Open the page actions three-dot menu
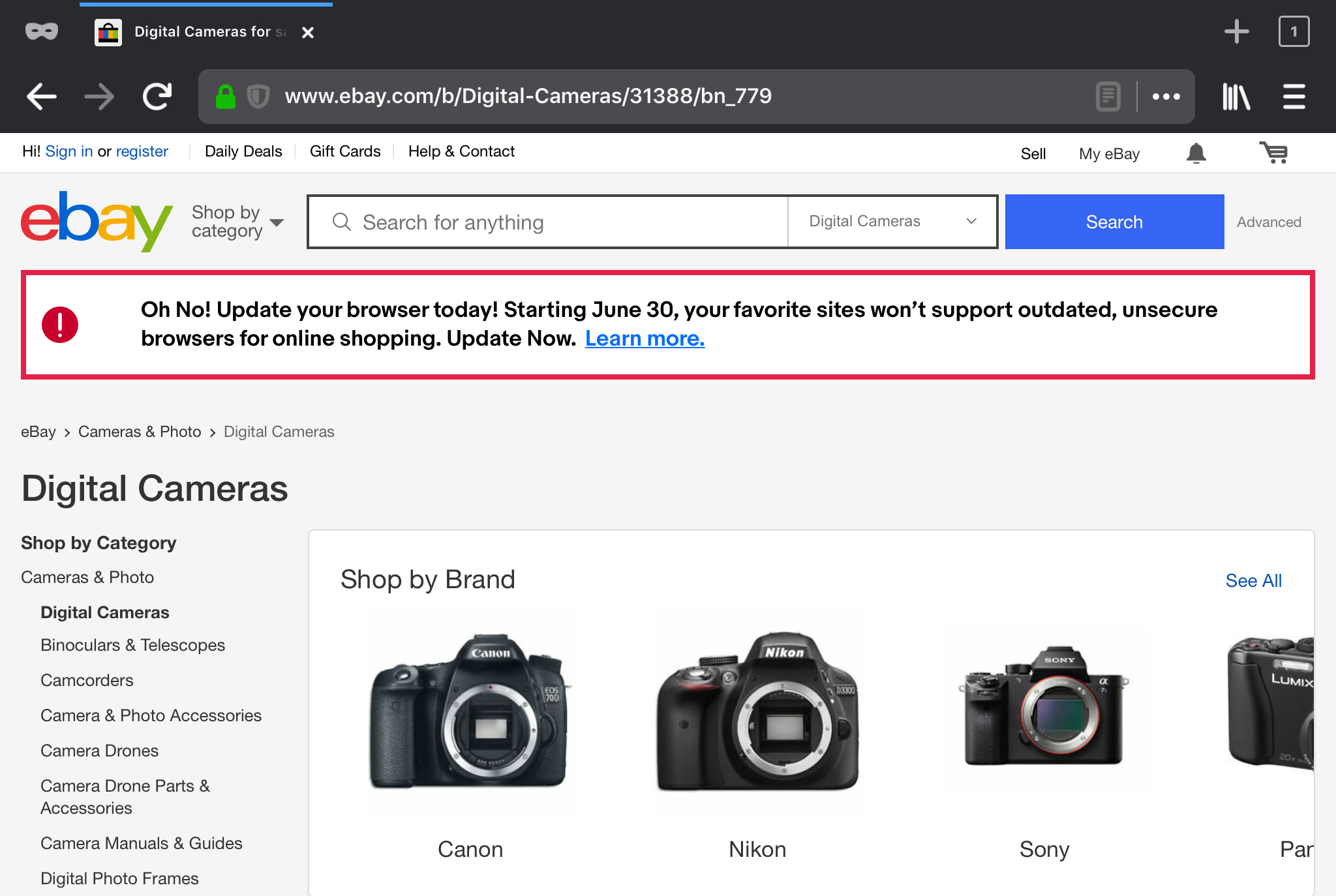 pyautogui.click(x=1166, y=97)
